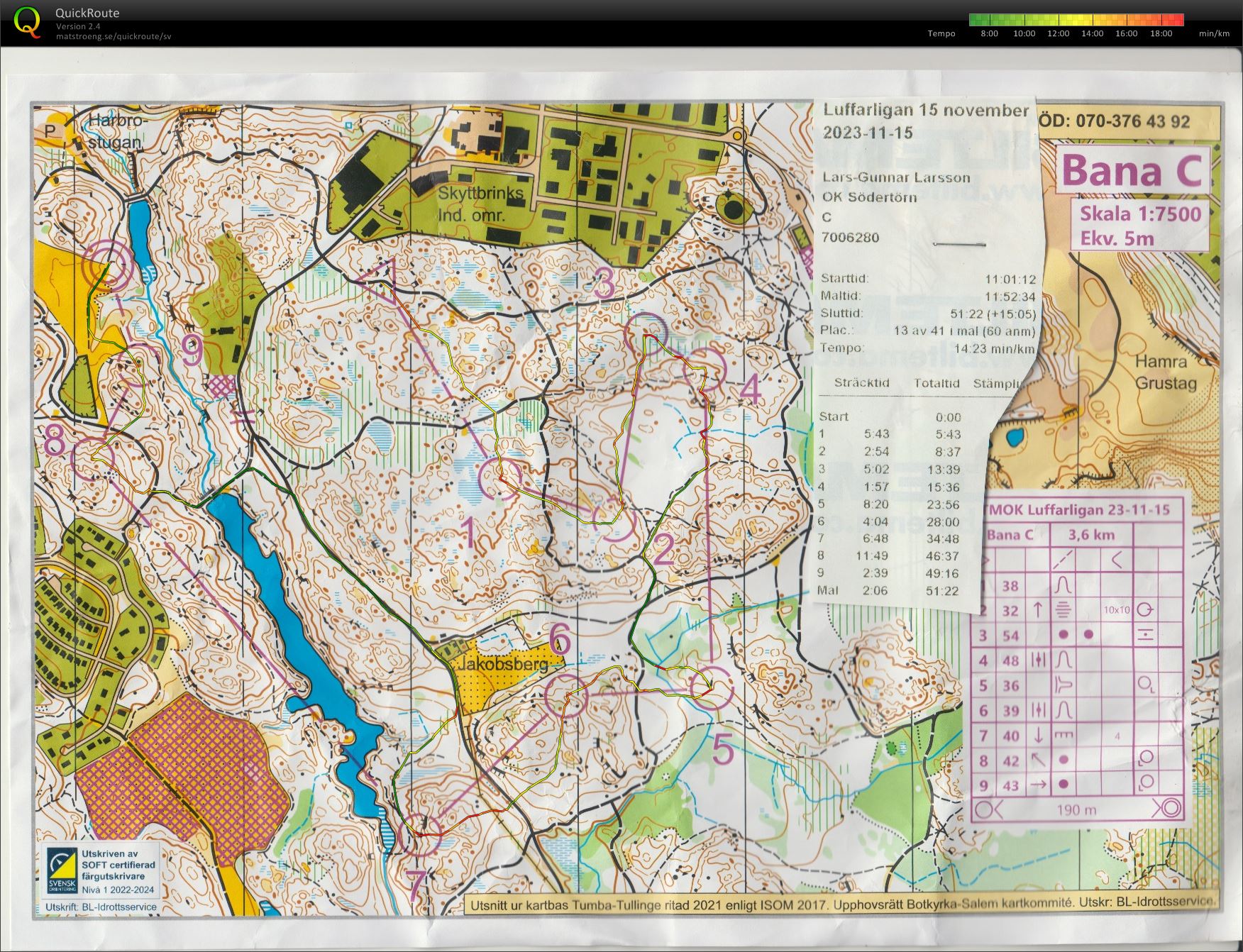
Task: Click the TMOK Luffarligan 23-11-15 table header
Action: (1077, 510)
